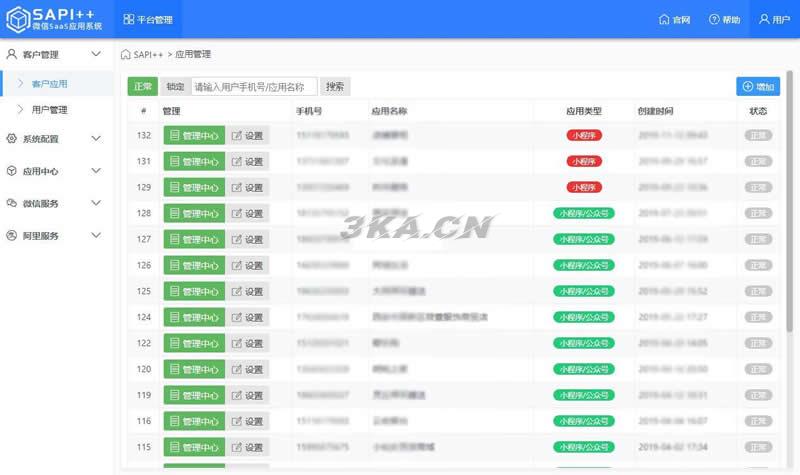Click the phone number/app name search field
800x475 pixels.
click(x=254, y=87)
